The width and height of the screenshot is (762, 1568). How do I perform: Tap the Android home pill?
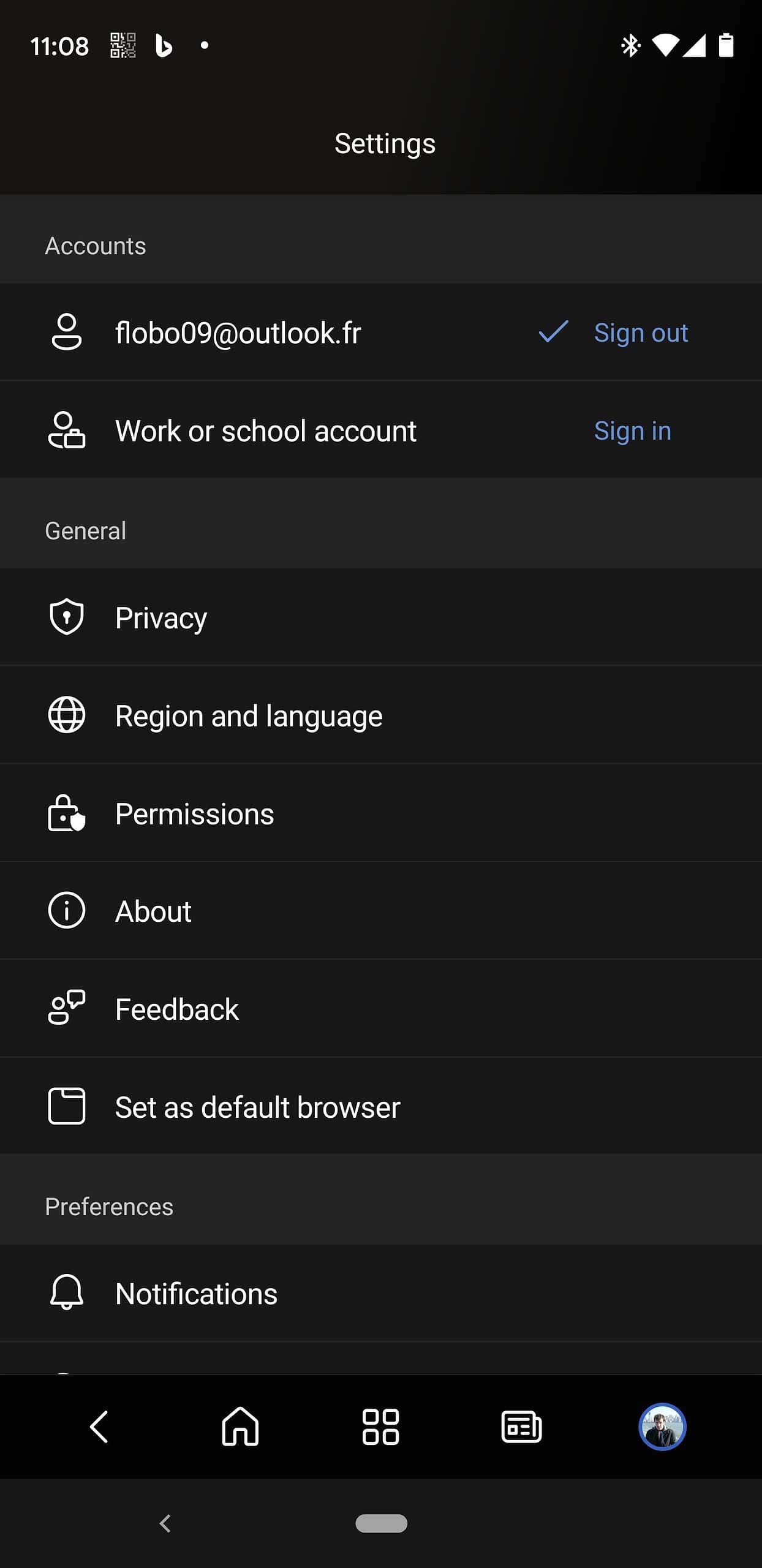[381, 1523]
